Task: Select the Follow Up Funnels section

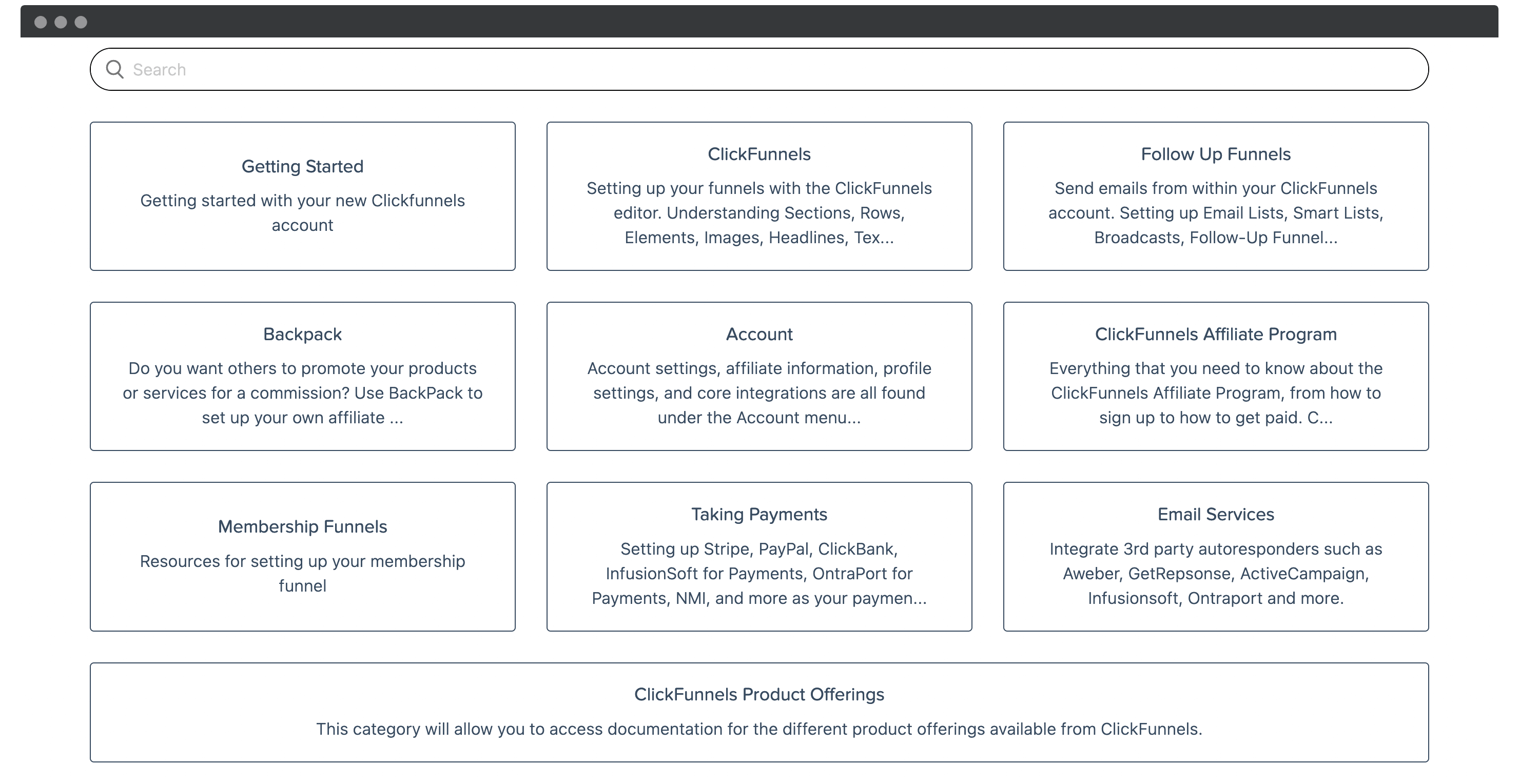Action: click(x=1215, y=196)
